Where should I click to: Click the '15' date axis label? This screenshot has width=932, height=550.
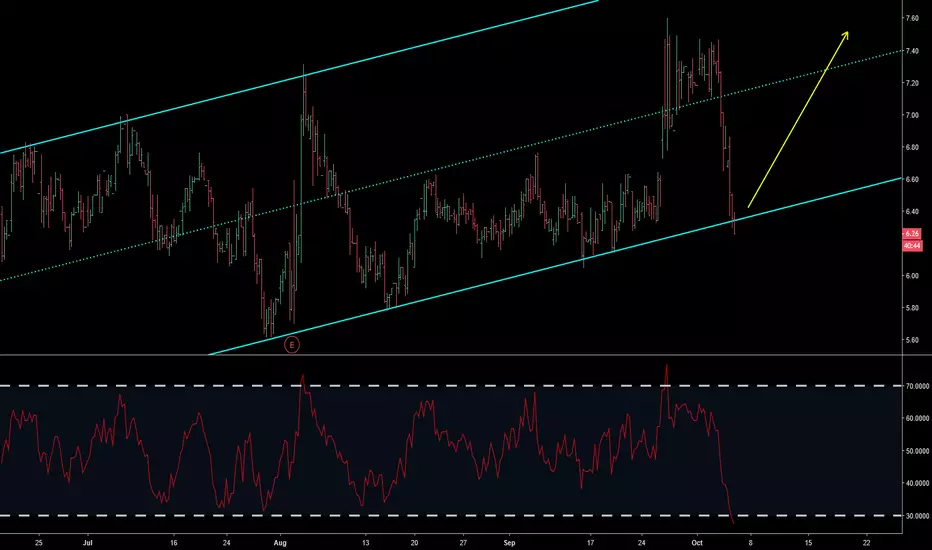[x=808, y=543]
